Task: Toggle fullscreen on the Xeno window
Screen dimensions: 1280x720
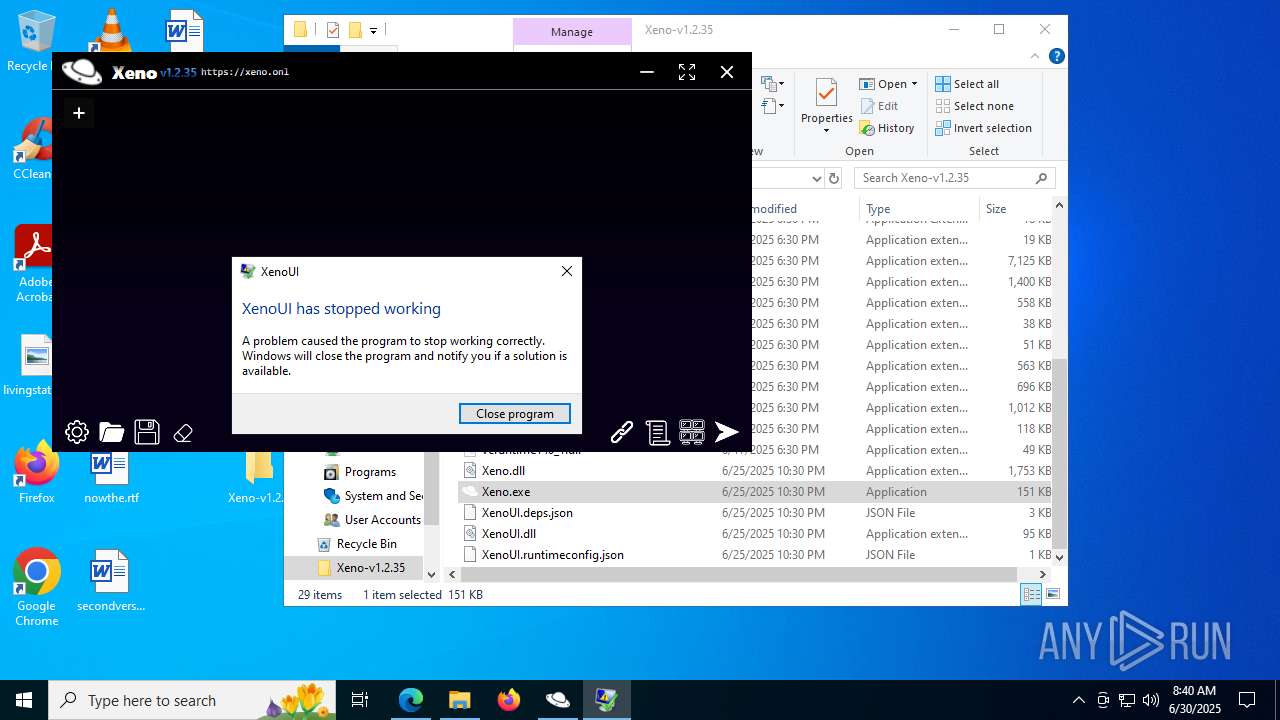Action: click(687, 72)
